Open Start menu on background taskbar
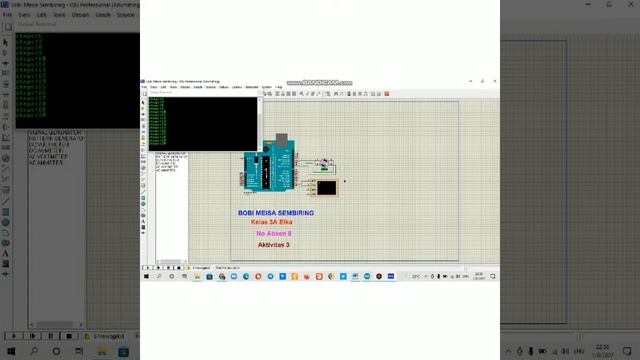 click(11, 351)
